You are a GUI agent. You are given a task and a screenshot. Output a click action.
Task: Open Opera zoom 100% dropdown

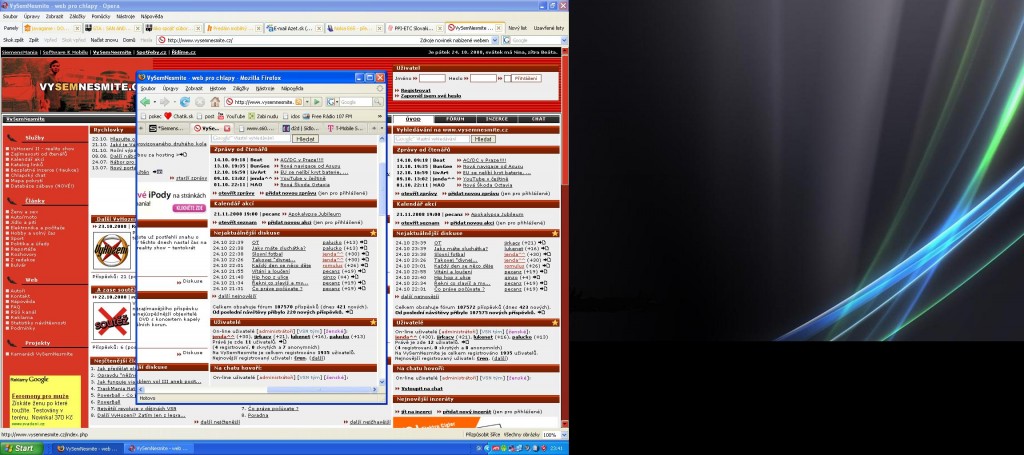click(563, 434)
